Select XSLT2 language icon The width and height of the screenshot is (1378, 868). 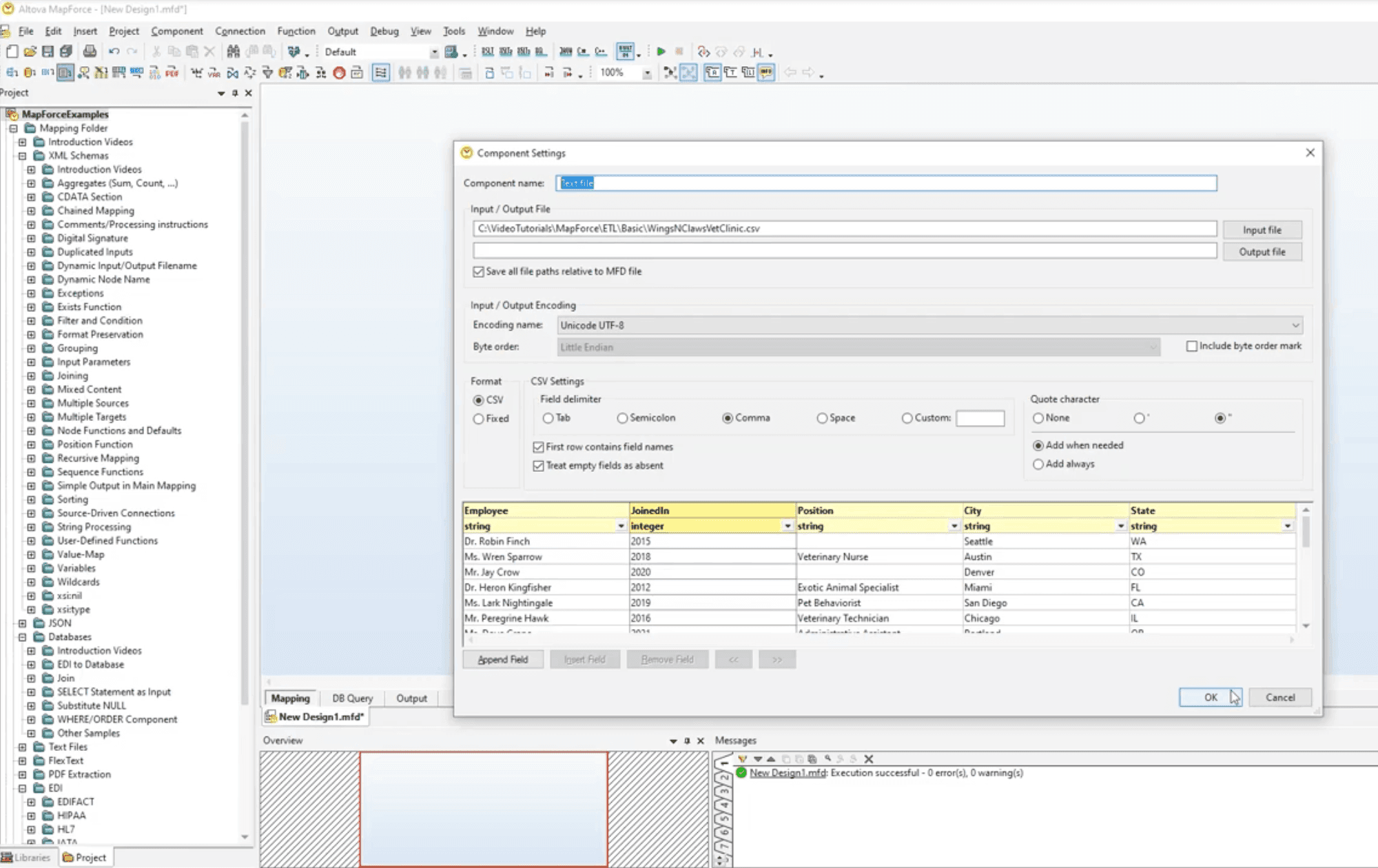tap(506, 52)
